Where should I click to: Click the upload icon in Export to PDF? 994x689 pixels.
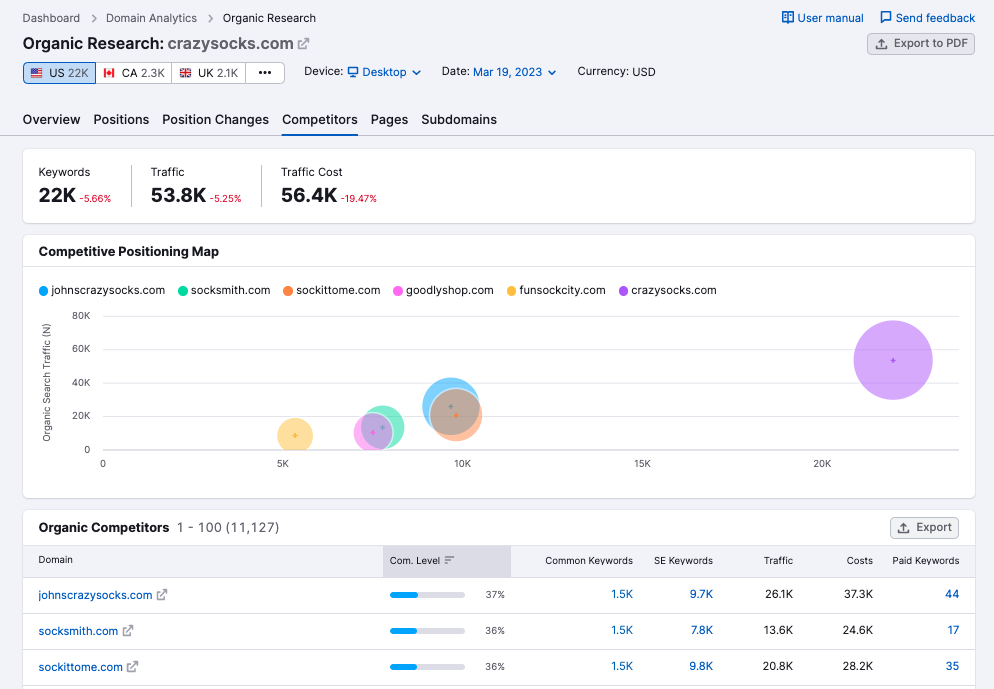click(x=881, y=44)
